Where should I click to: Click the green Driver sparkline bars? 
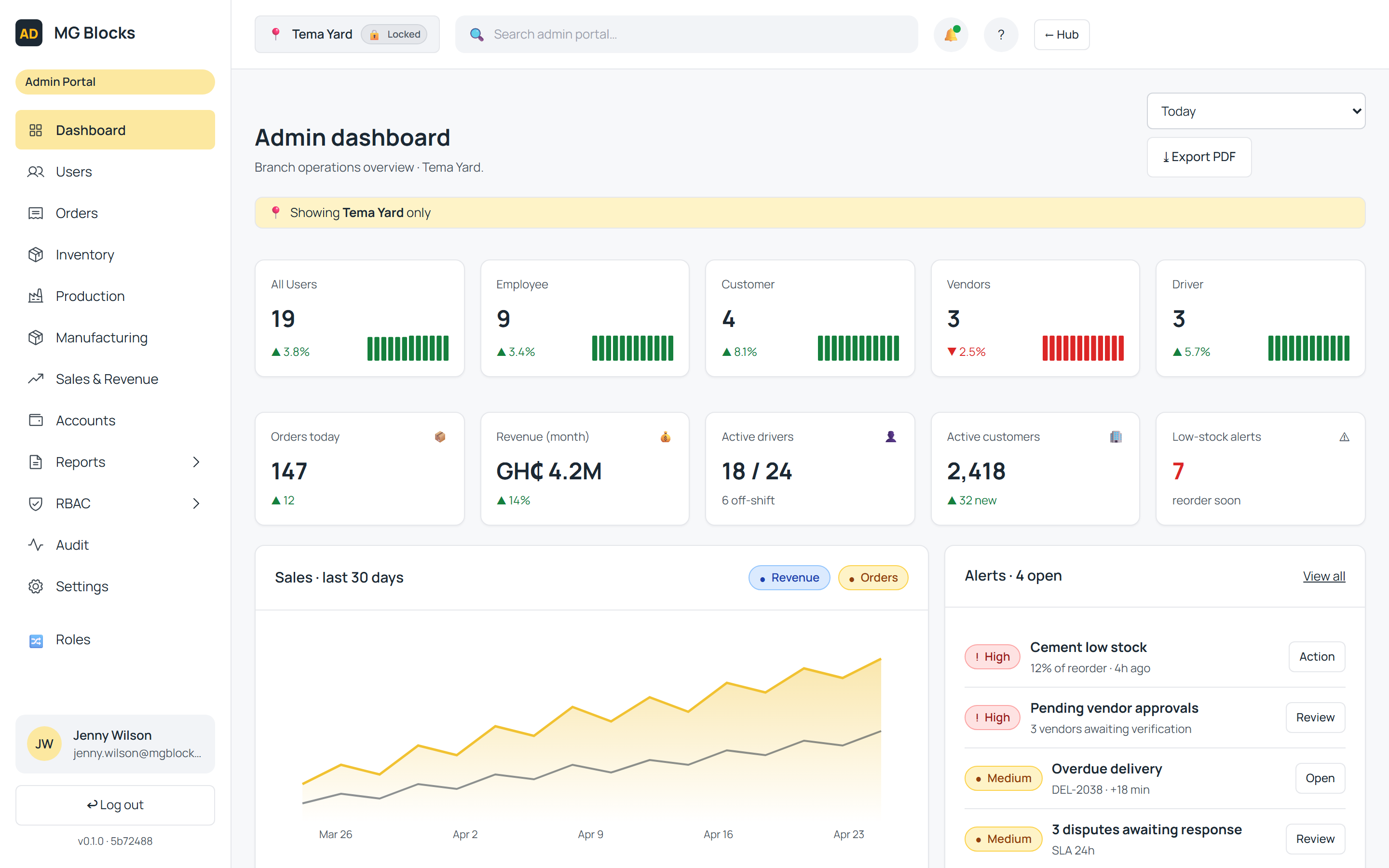1308,348
